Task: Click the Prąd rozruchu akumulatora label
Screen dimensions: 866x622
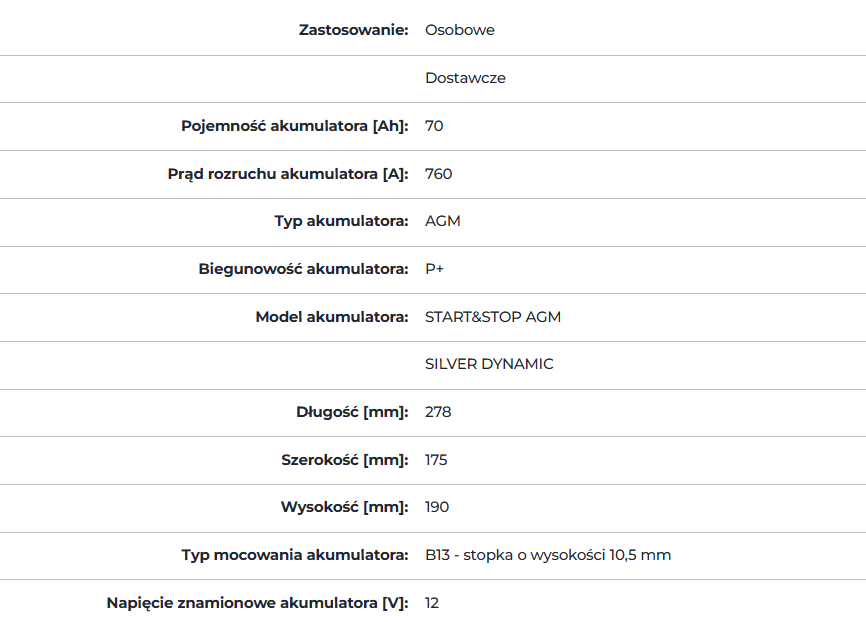Action: [288, 174]
